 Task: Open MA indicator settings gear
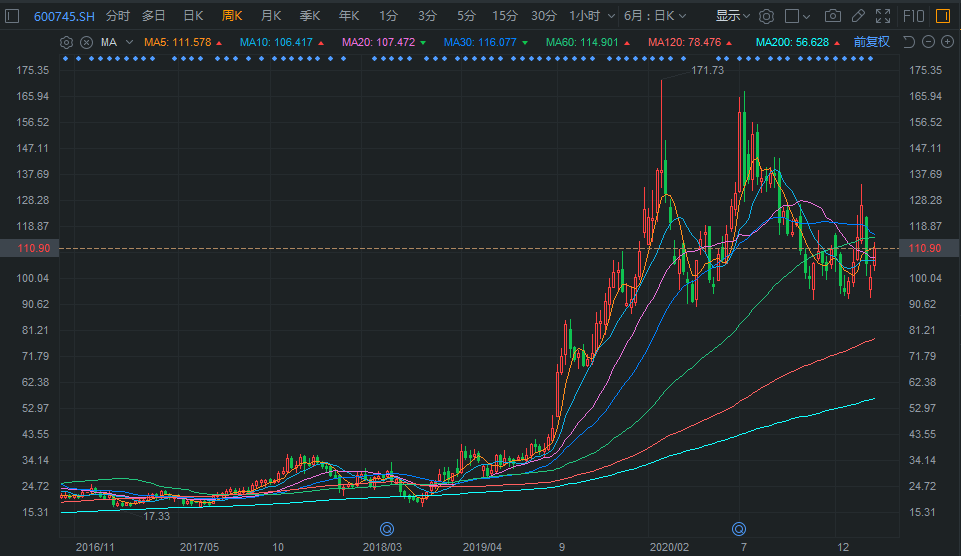[x=66, y=42]
